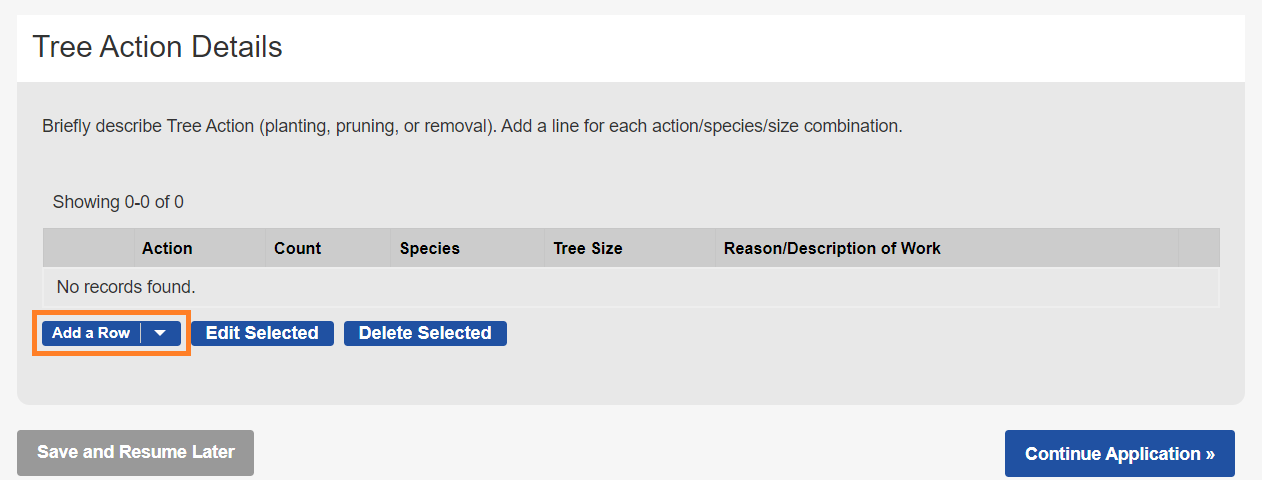Sort by the Species column header

click(430, 248)
